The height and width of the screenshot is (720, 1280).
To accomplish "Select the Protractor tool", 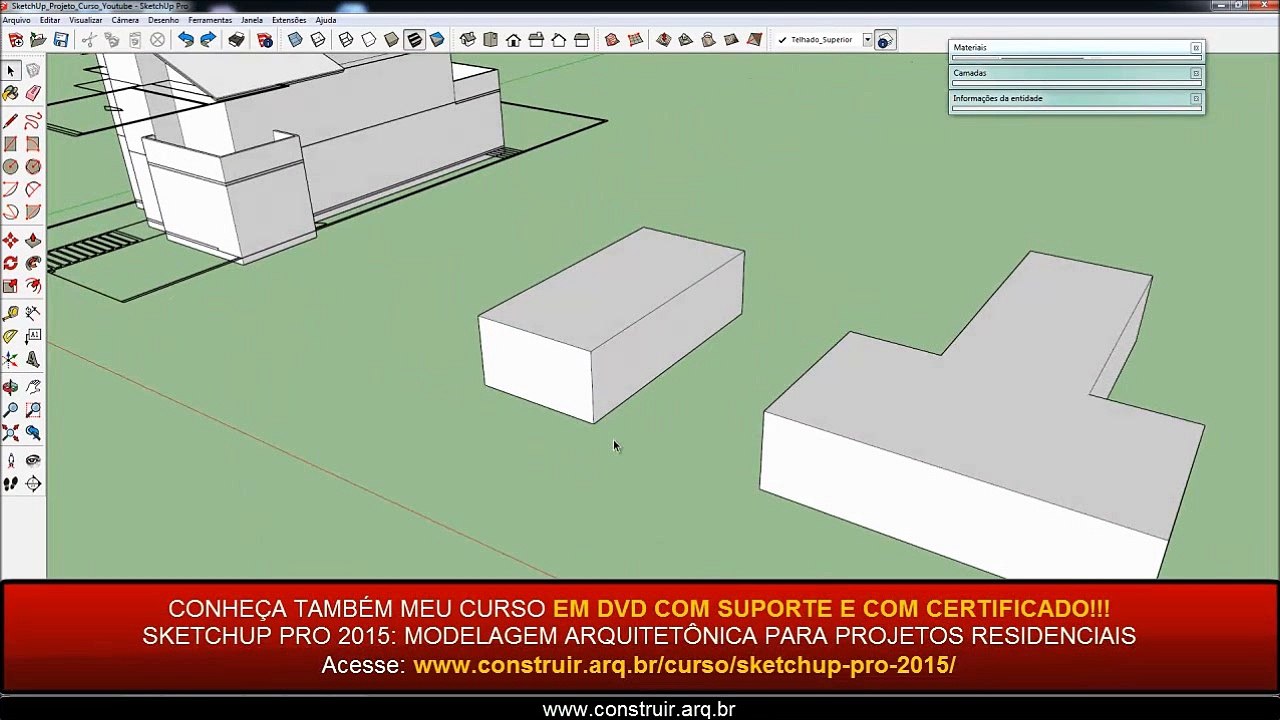I will [10, 336].
